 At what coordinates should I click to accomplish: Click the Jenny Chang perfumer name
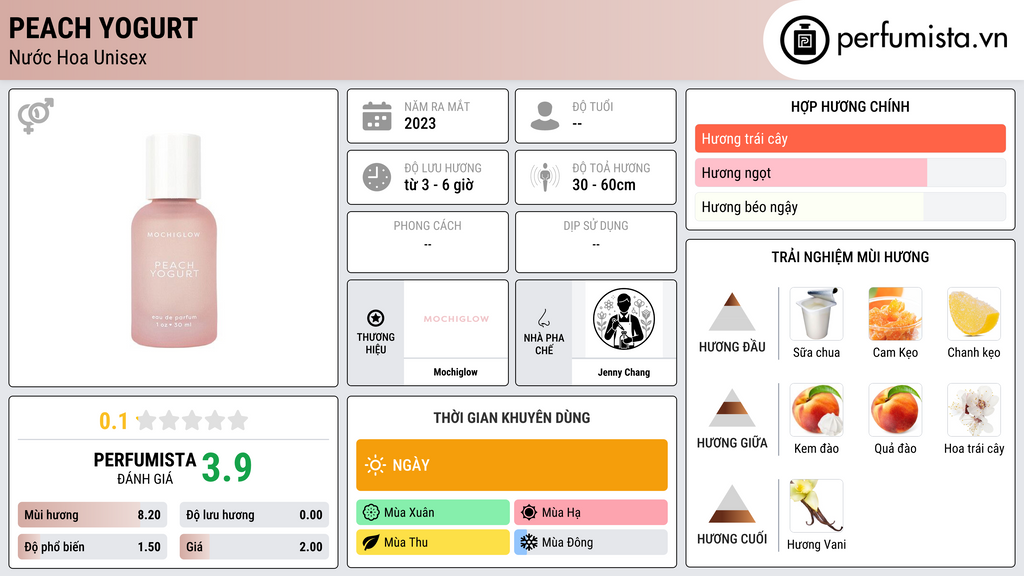pyautogui.click(x=624, y=372)
